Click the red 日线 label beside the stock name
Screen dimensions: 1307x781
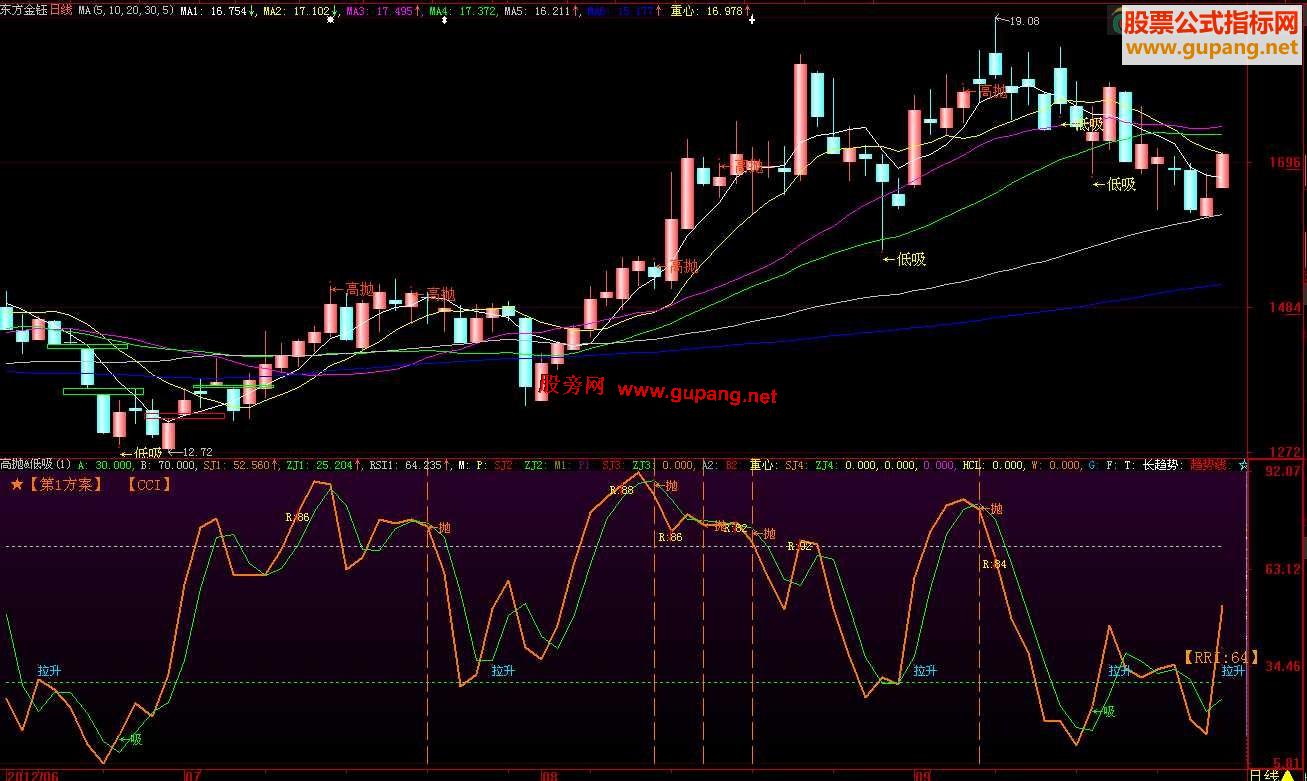(62, 10)
